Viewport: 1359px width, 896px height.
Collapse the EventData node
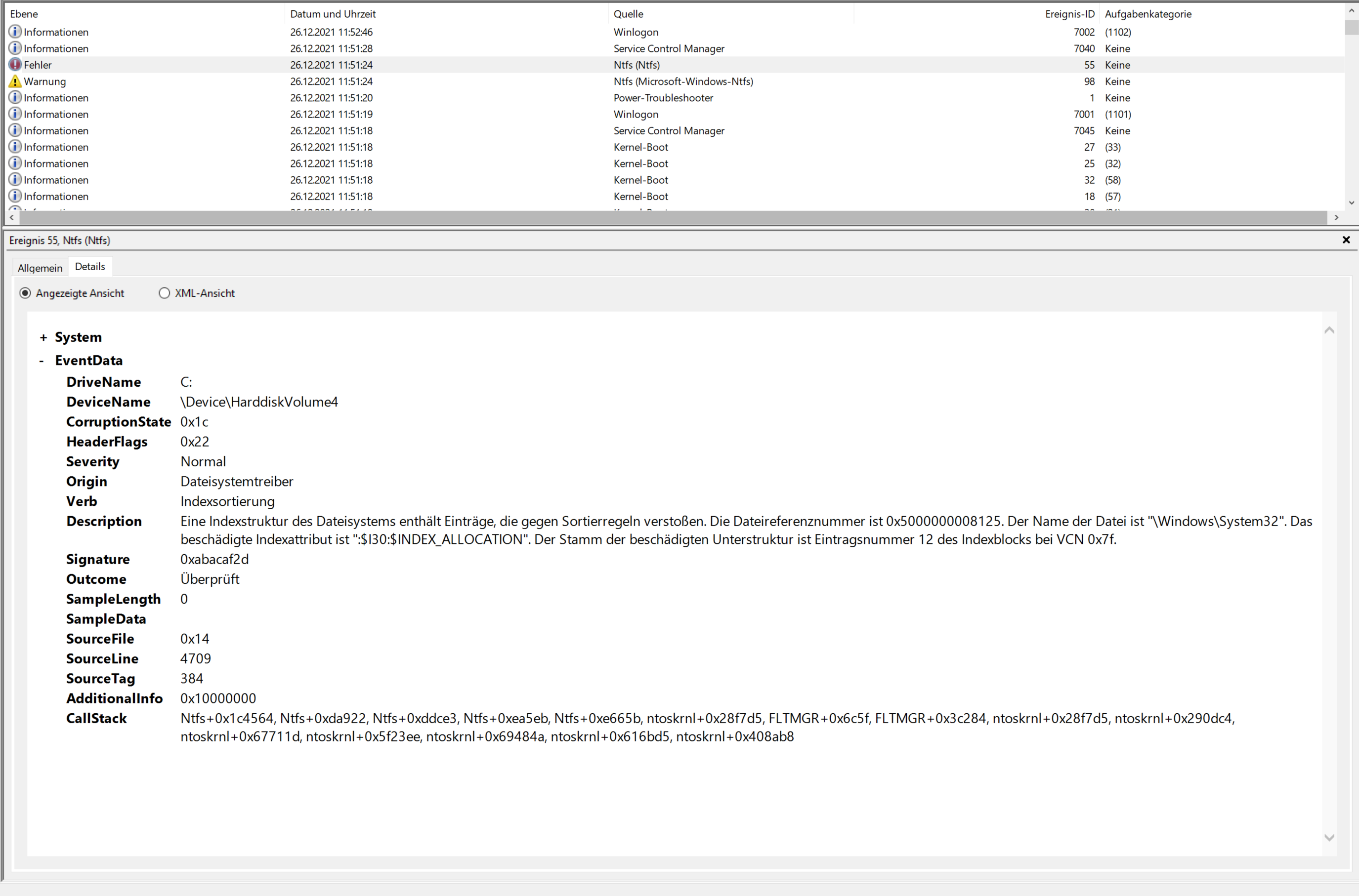tap(42, 361)
